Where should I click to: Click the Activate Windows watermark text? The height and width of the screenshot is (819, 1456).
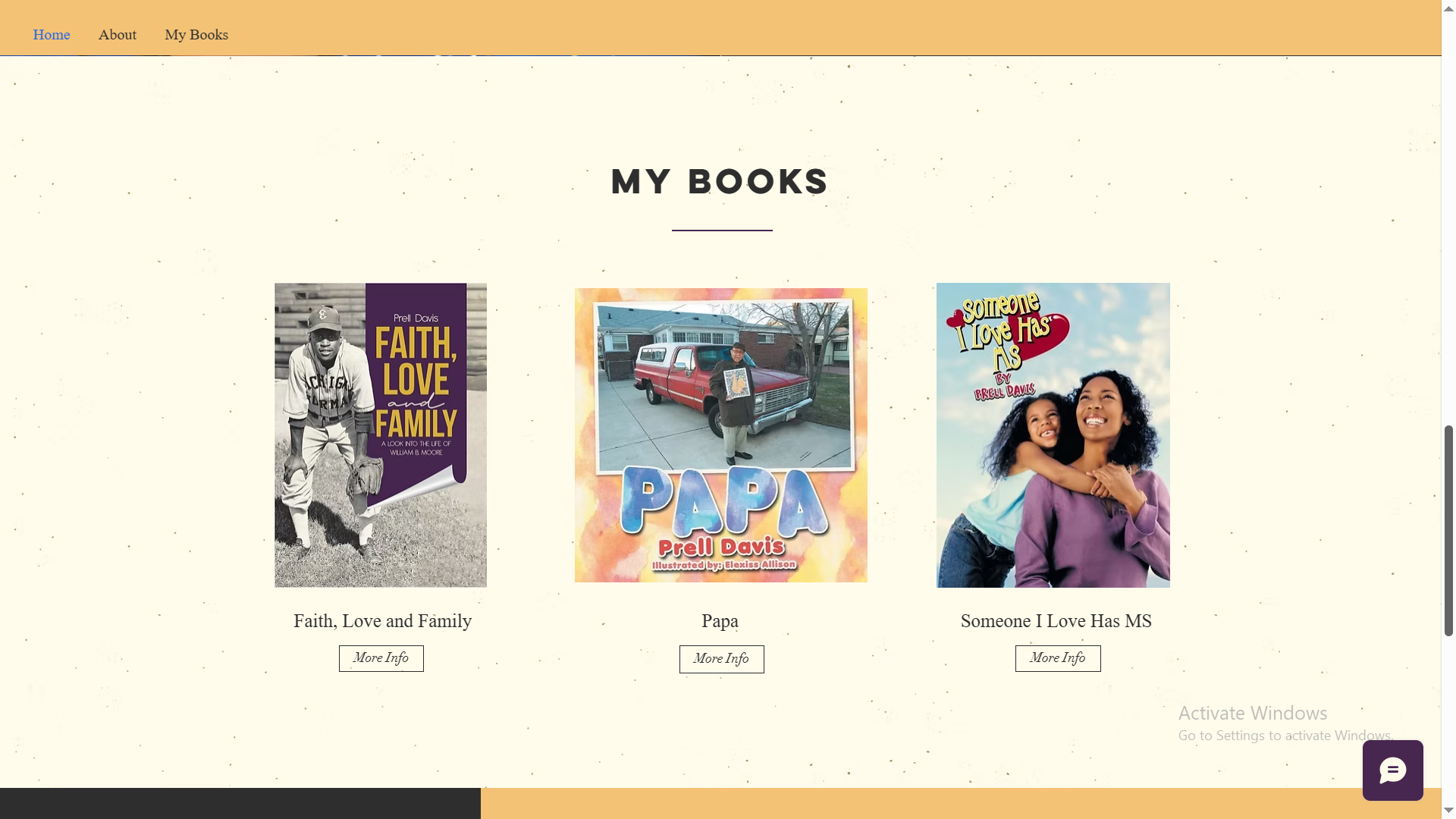(1252, 714)
